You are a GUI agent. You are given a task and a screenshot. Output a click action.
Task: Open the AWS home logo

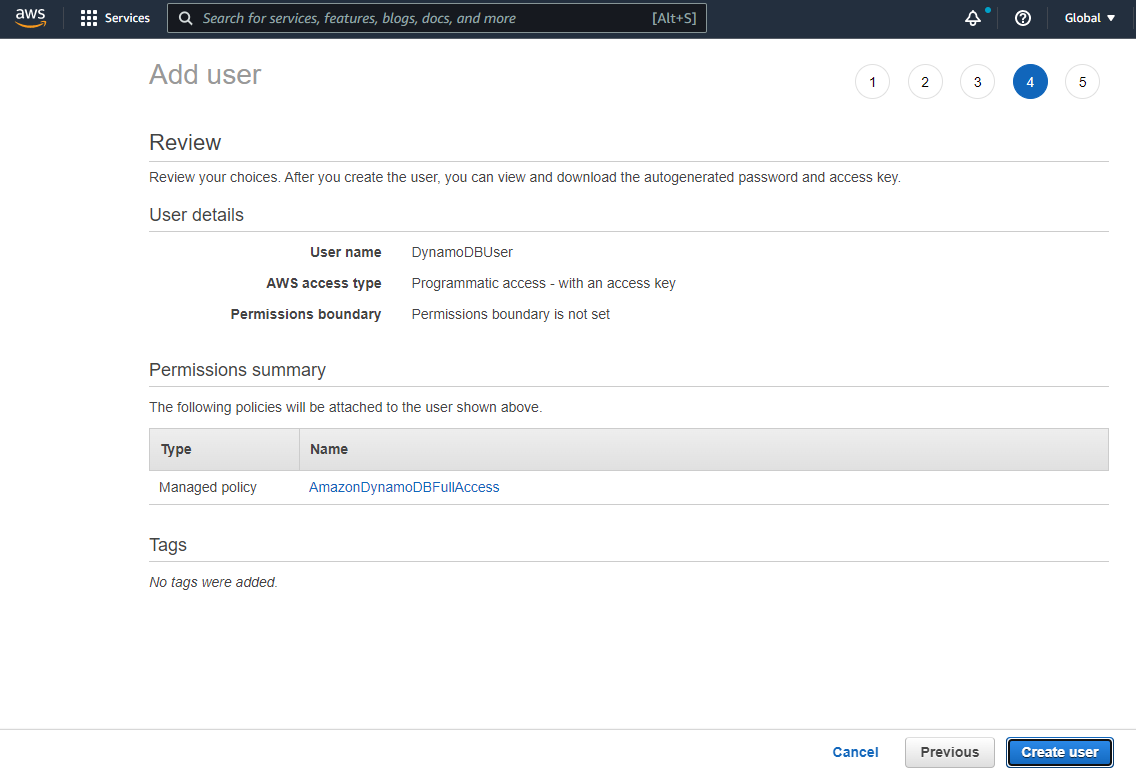pyautogui.click(x=30, y=18)
